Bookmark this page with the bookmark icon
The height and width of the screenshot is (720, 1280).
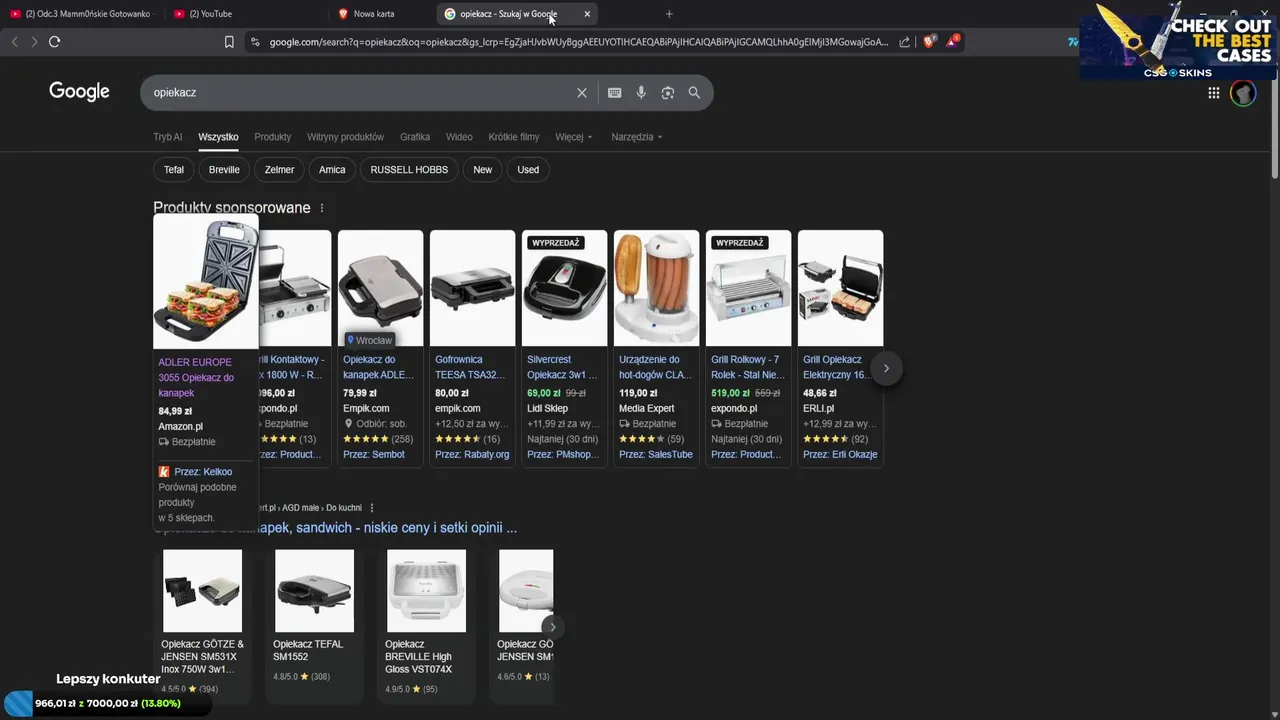click(x=229, y=42)
